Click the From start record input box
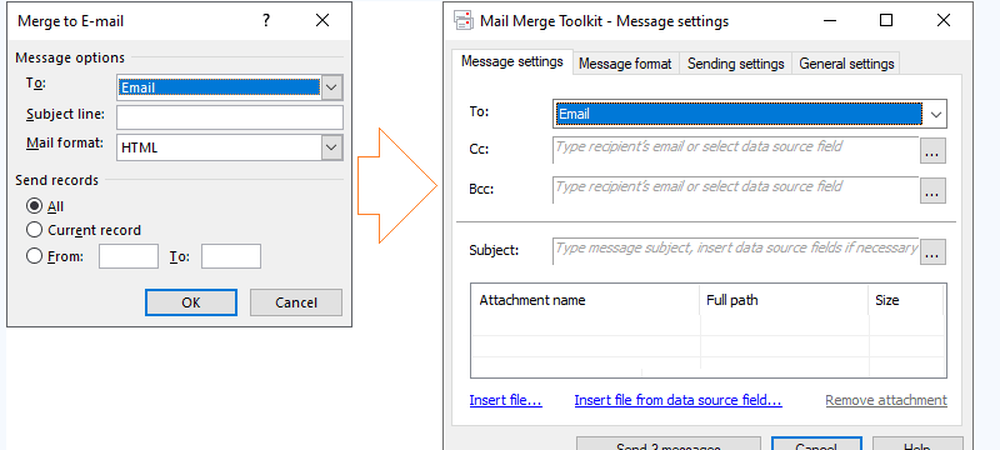1000x450 pixels. pos(129,256)
